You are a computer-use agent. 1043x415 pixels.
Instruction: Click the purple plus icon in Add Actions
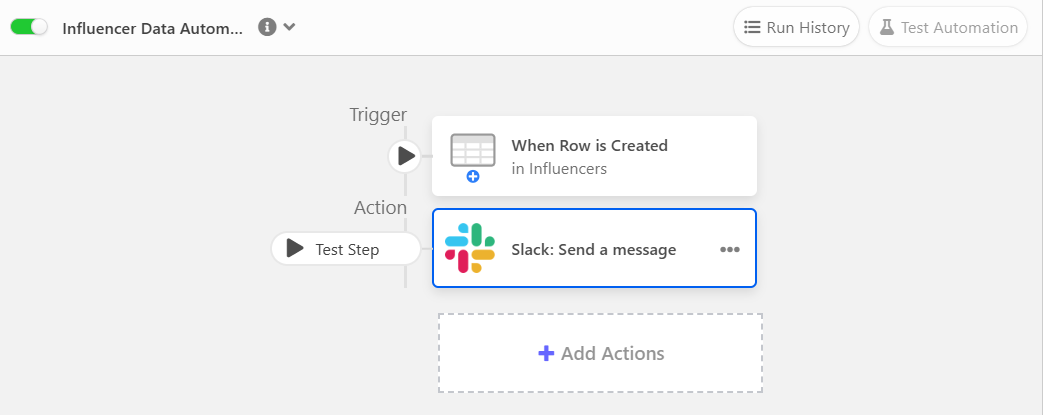546,353
